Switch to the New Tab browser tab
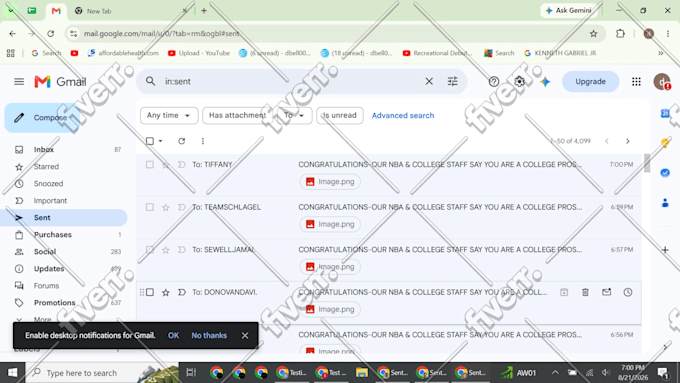 [x=130, y=11]
